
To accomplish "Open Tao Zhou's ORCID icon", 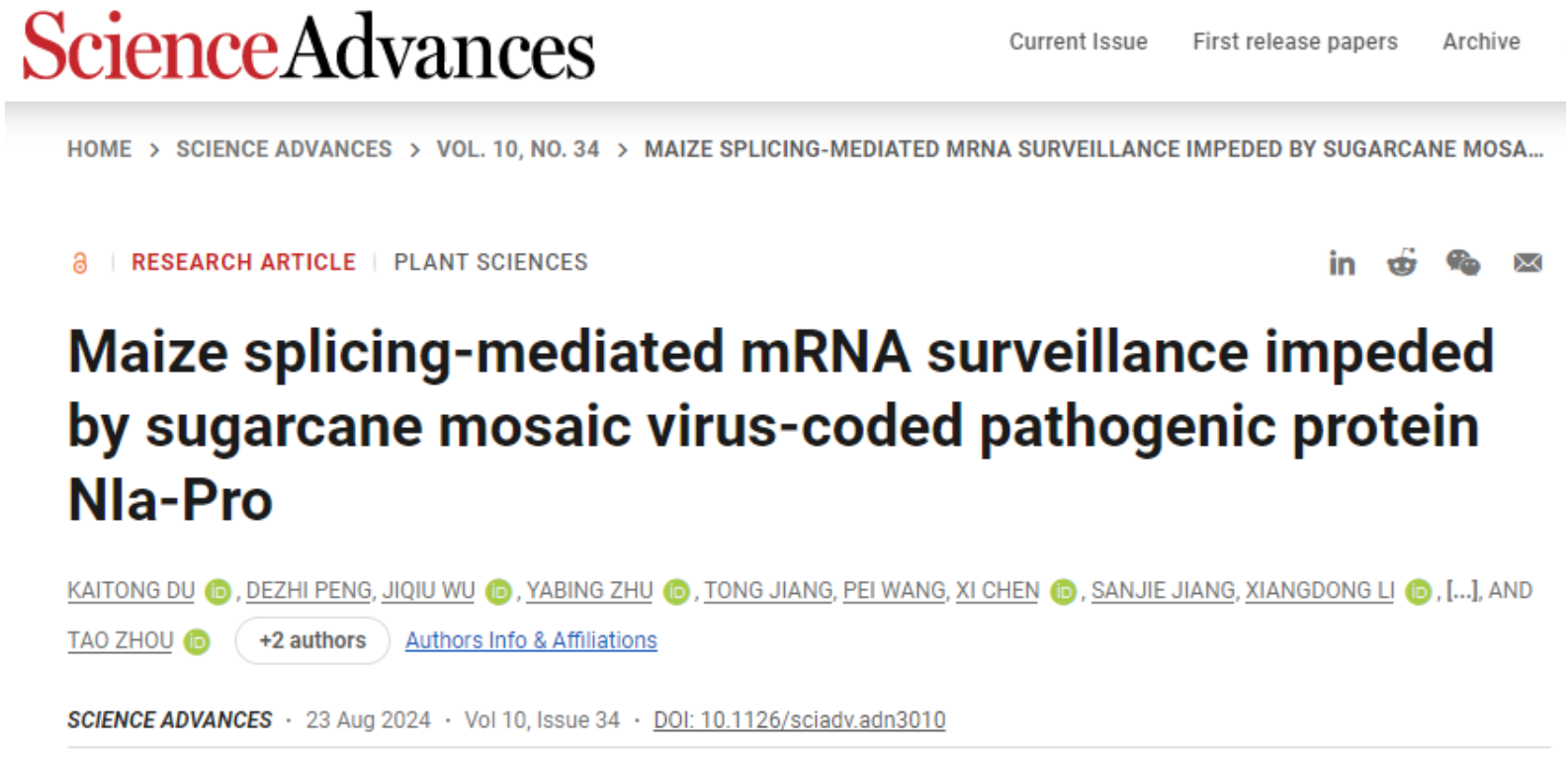I will pos(197,642).
